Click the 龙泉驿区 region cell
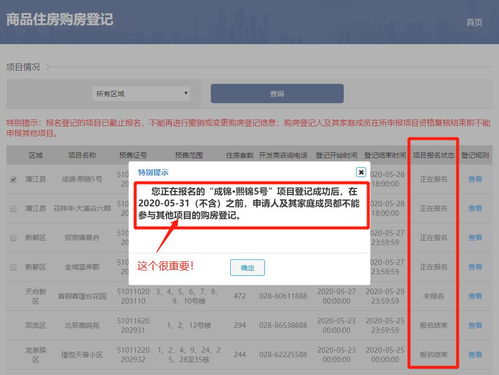The image size is (499, 375). (x=35, y=355)
